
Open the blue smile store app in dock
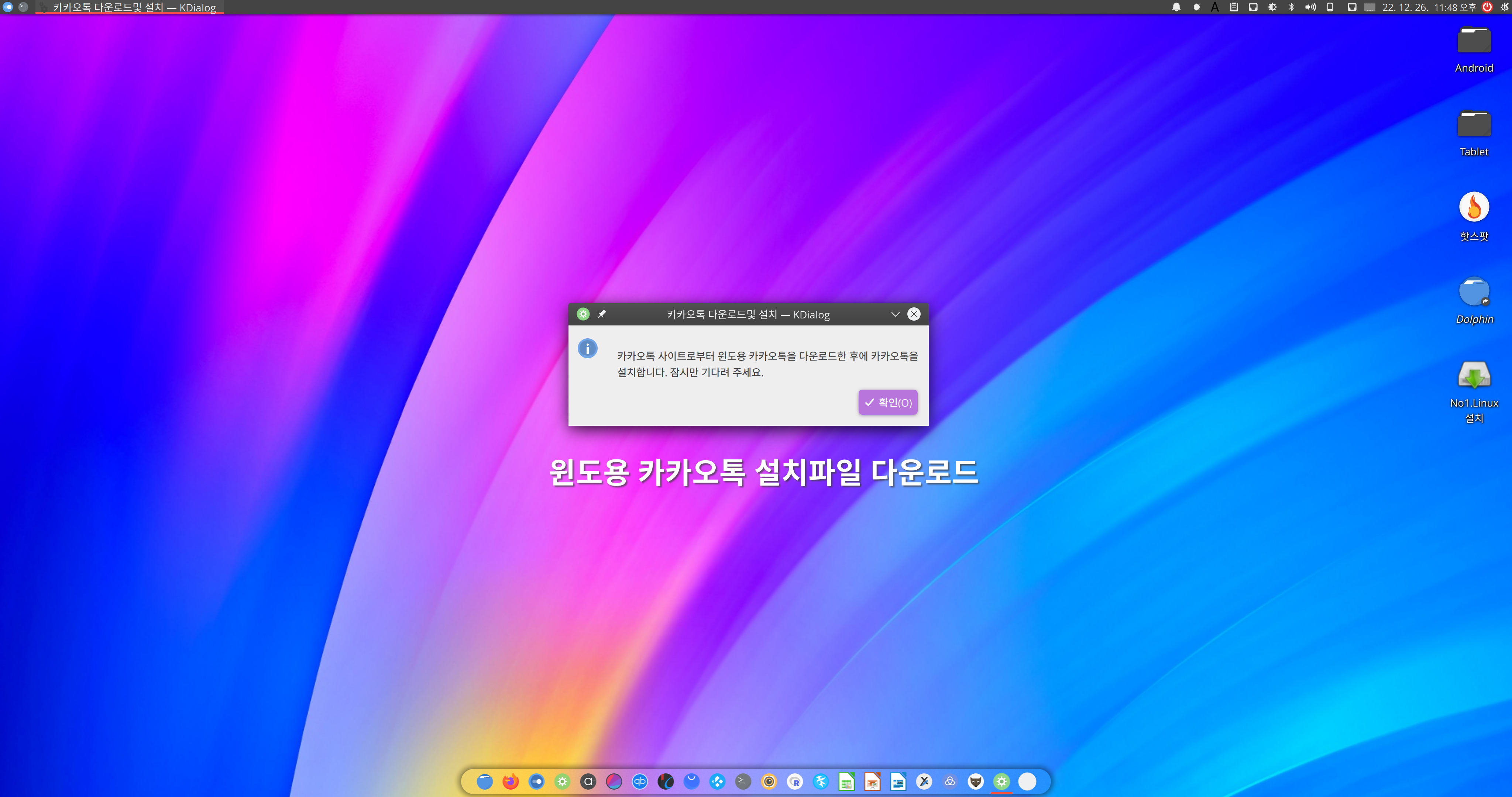(691, 781)
